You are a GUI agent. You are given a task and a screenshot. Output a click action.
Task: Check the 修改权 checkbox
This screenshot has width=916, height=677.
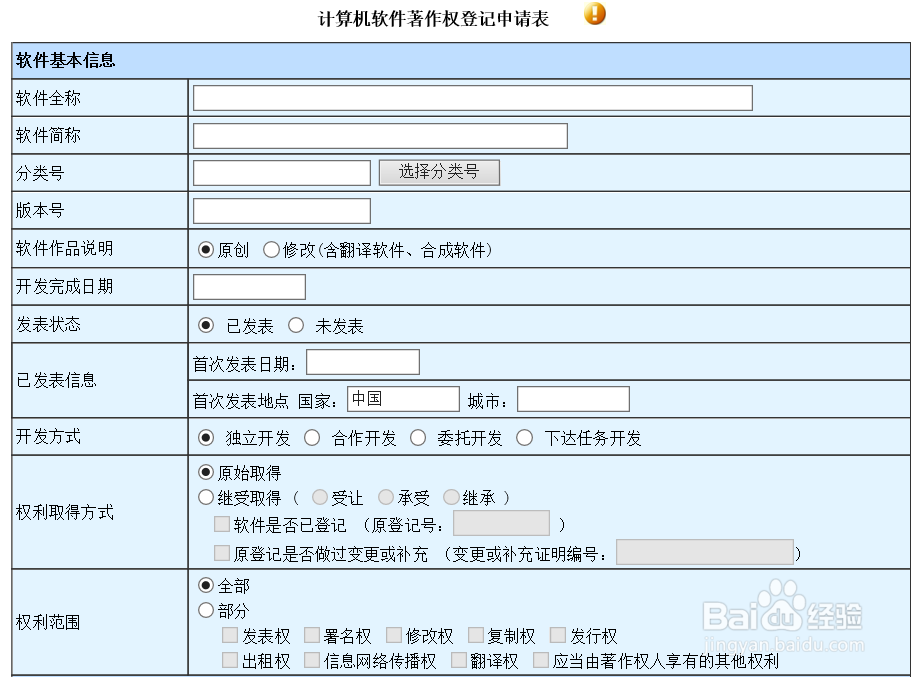click(394, 635)
